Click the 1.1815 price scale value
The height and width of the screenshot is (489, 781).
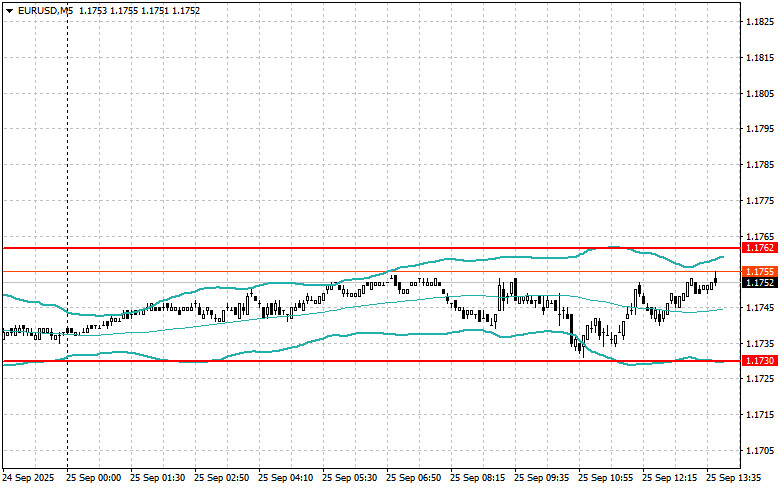click(x=760, y=58)
